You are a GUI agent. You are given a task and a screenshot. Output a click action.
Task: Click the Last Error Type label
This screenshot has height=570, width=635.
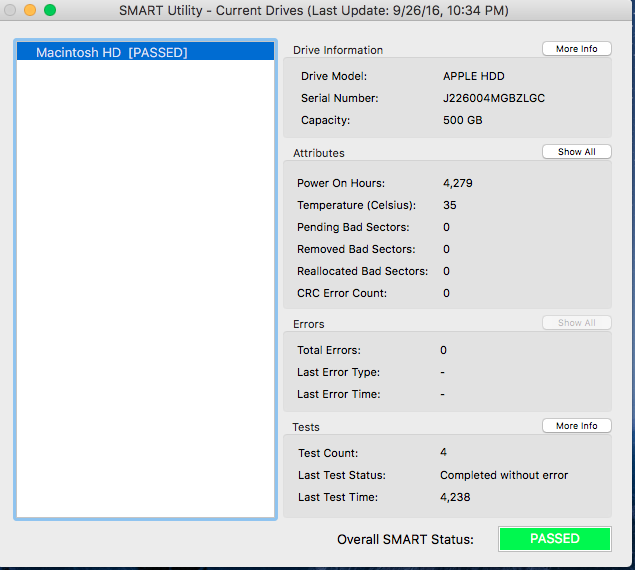tap(339, 372)
